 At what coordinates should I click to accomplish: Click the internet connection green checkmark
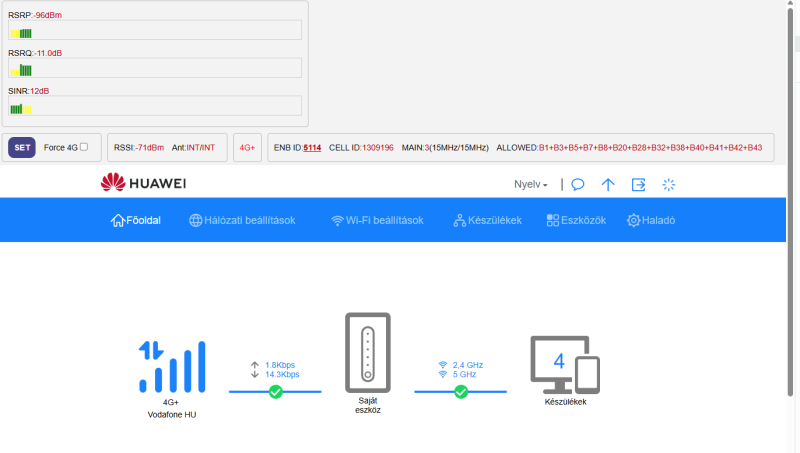[276, 392]
